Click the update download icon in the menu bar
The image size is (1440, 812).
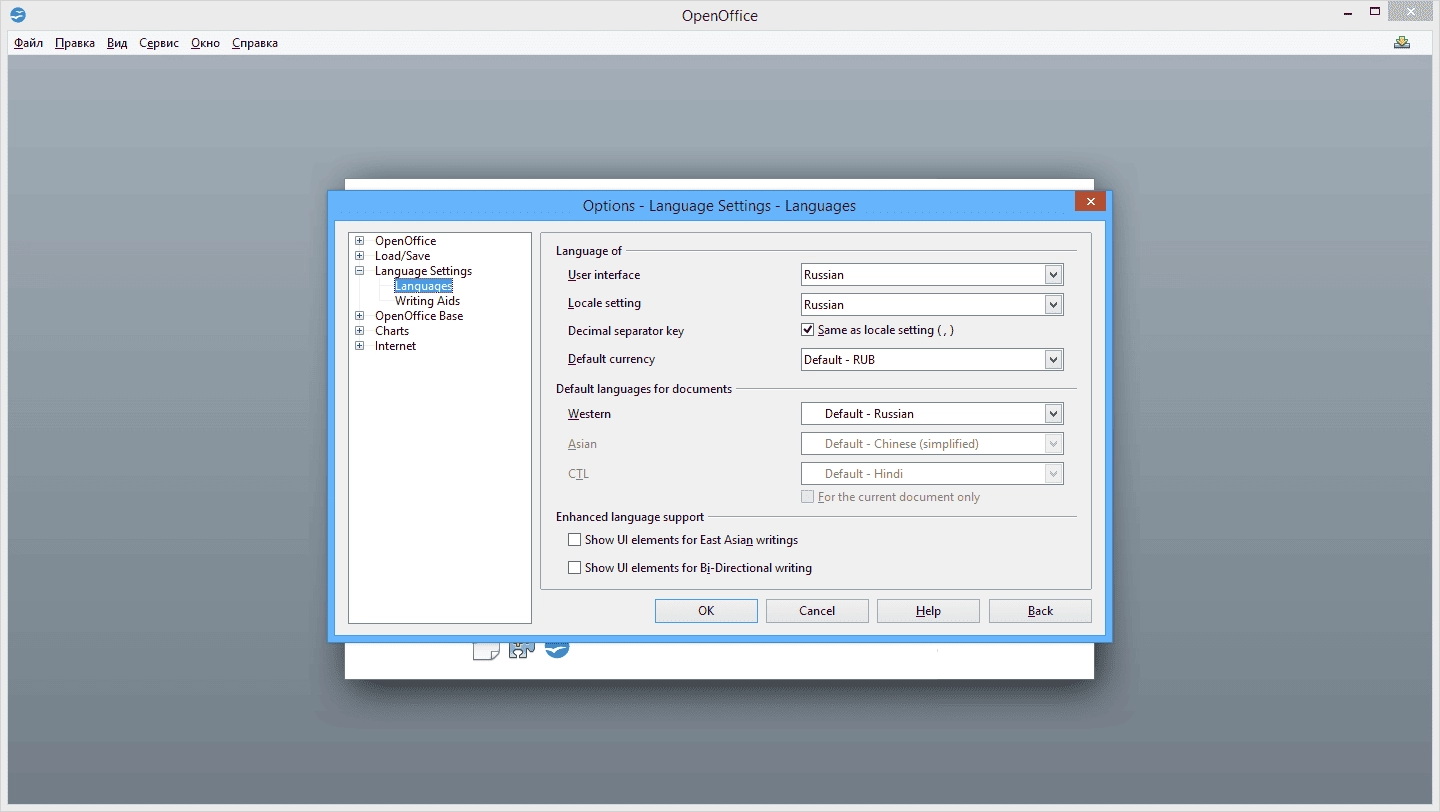point(1402,42)
